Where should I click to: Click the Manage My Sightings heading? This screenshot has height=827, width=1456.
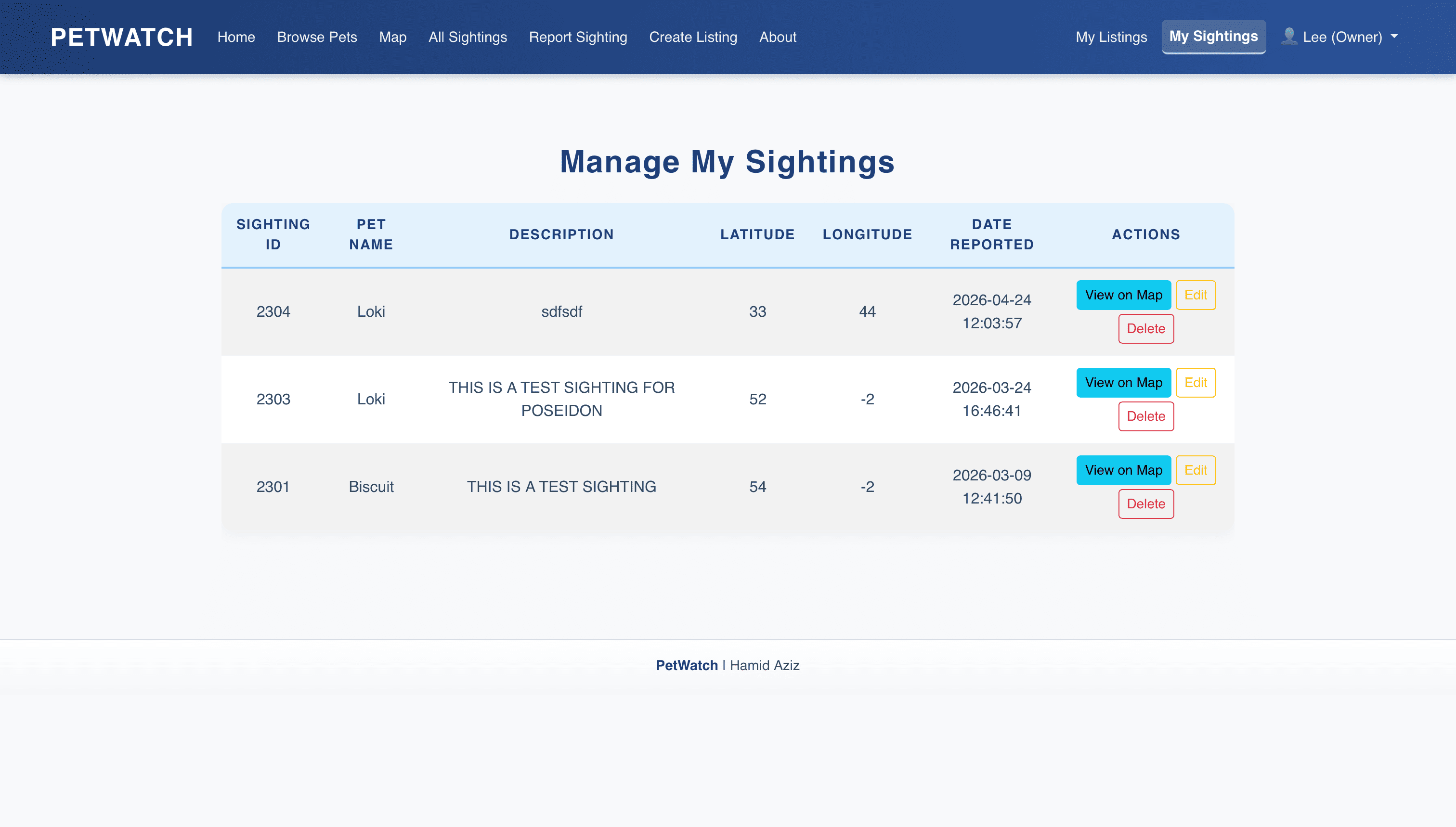727,162
